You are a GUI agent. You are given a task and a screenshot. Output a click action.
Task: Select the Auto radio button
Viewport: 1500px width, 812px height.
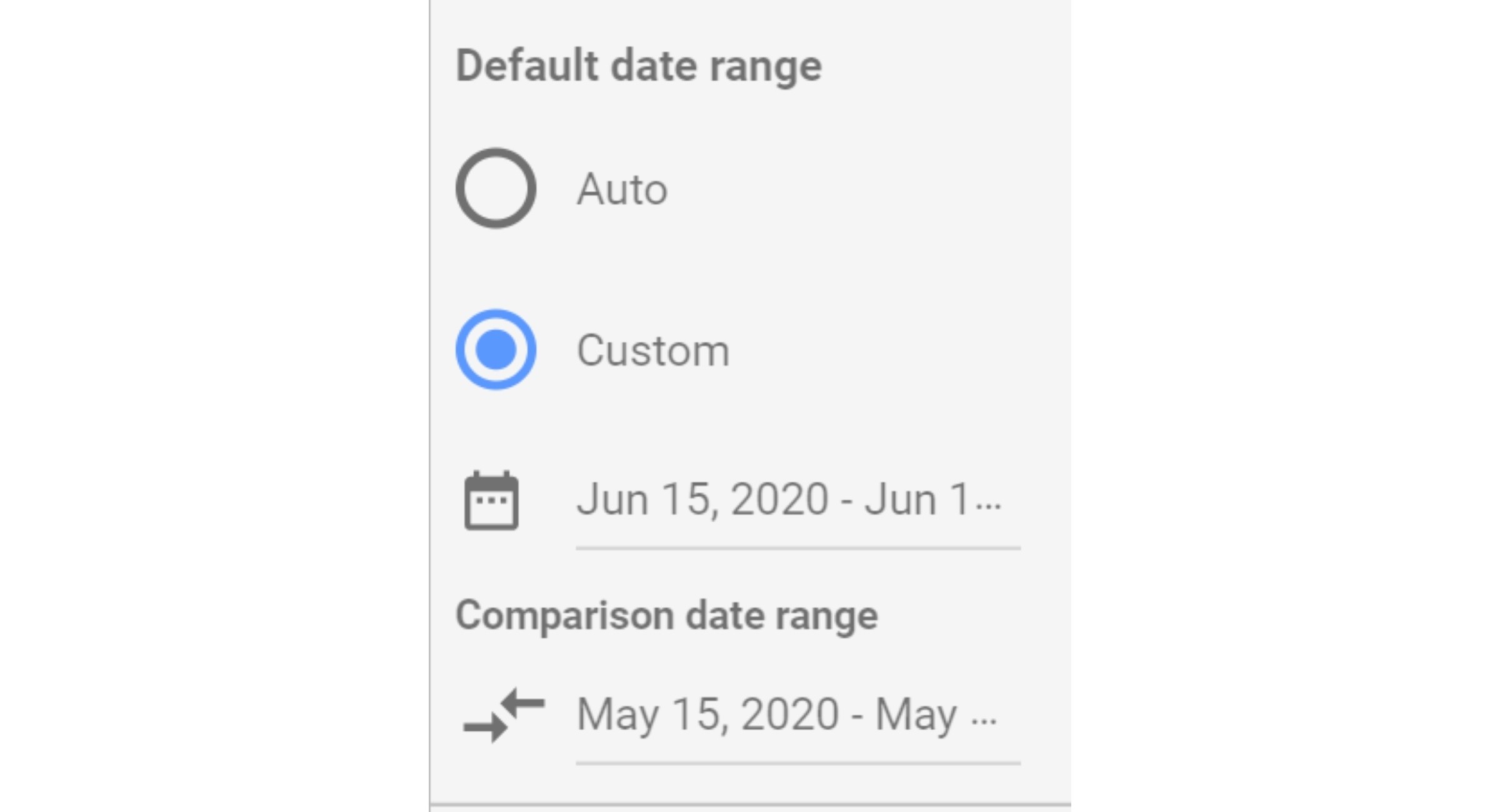point(496,188)
